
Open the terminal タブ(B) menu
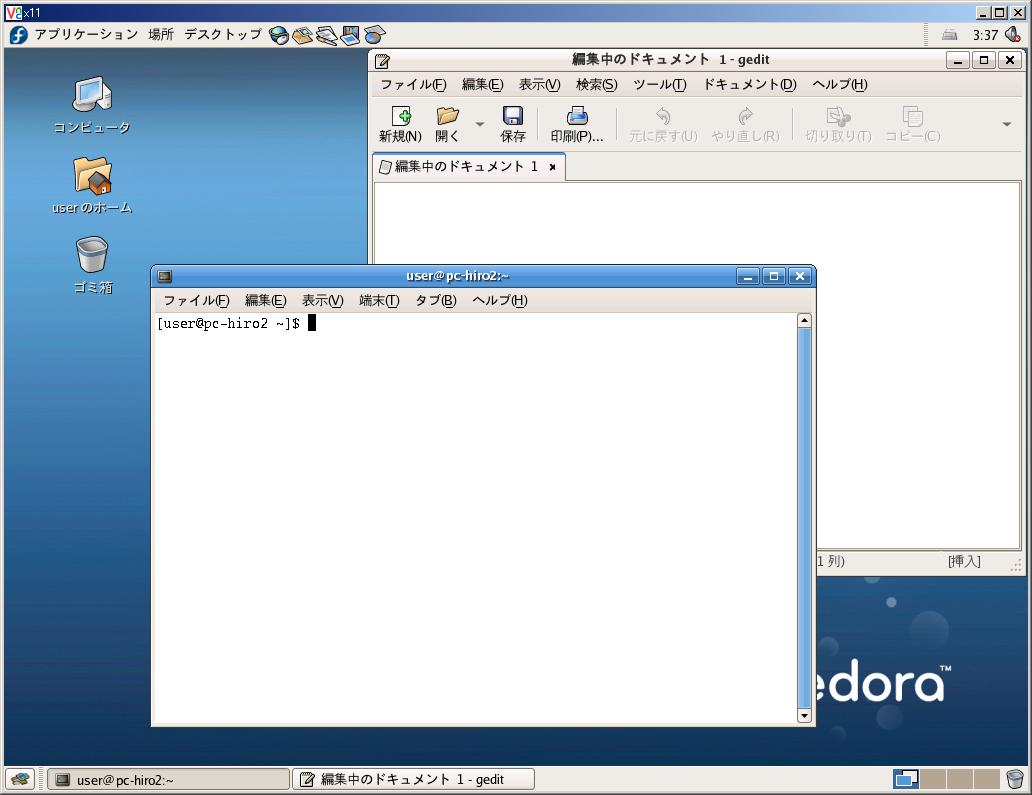435,301
